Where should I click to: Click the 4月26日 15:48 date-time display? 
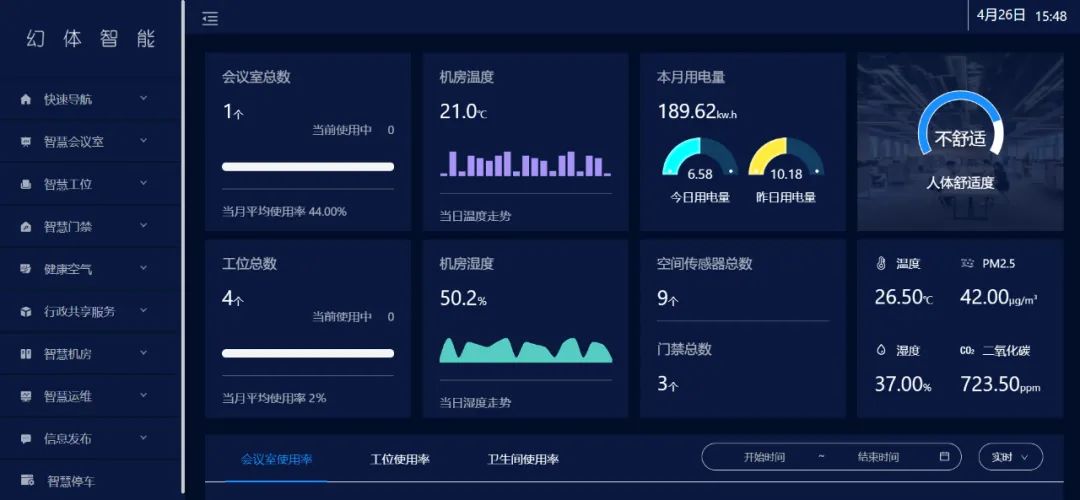[1021, 16]
